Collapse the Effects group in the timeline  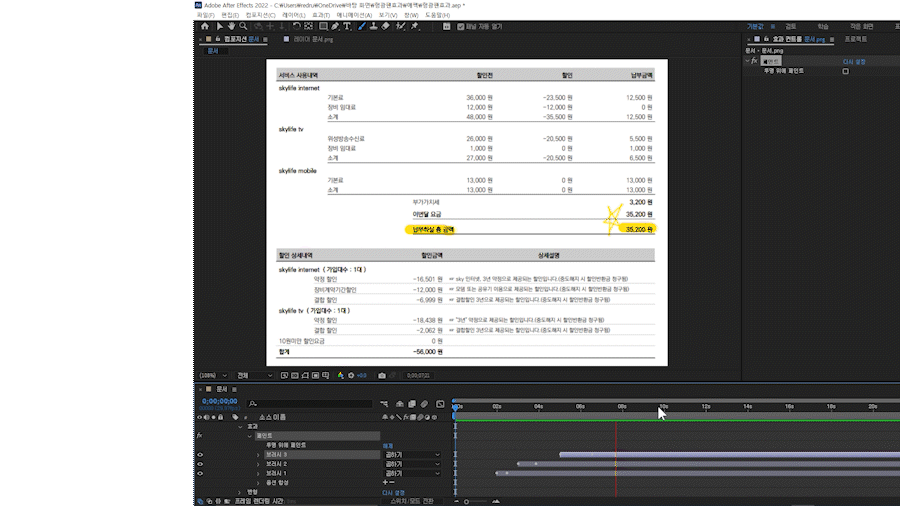(240, 427)
